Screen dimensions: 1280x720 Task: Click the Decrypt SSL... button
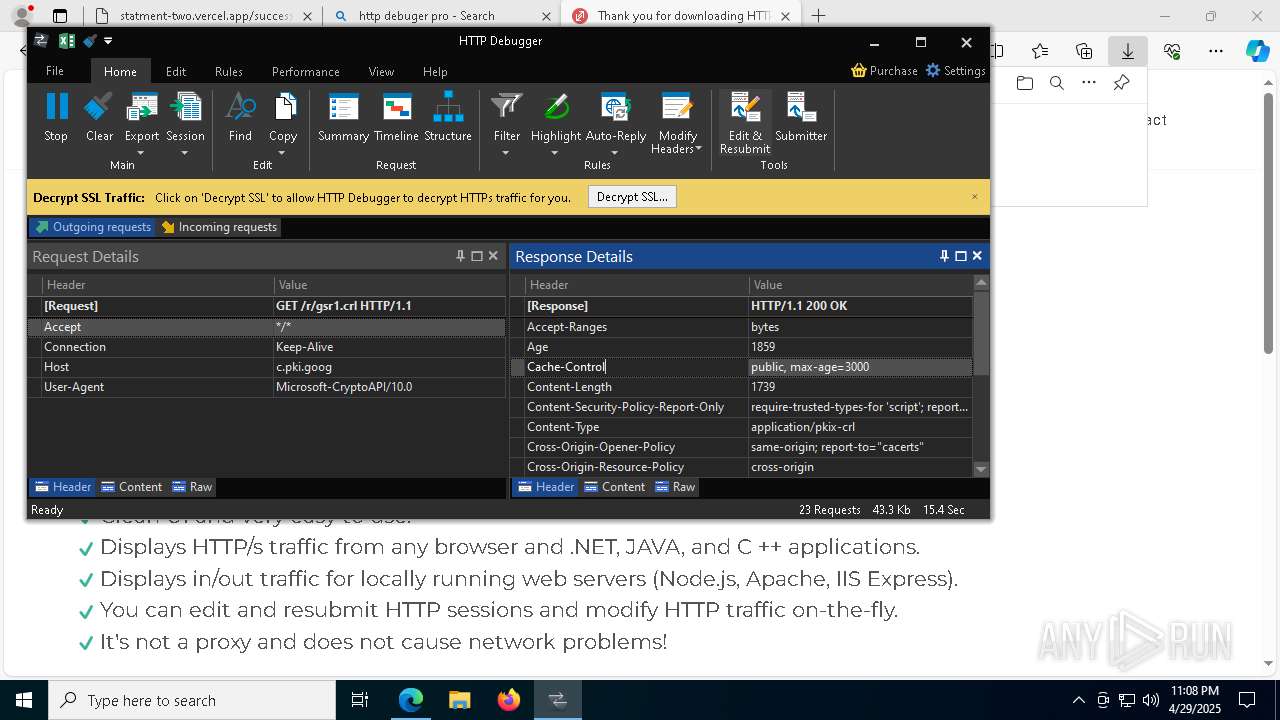coord(632,197)
